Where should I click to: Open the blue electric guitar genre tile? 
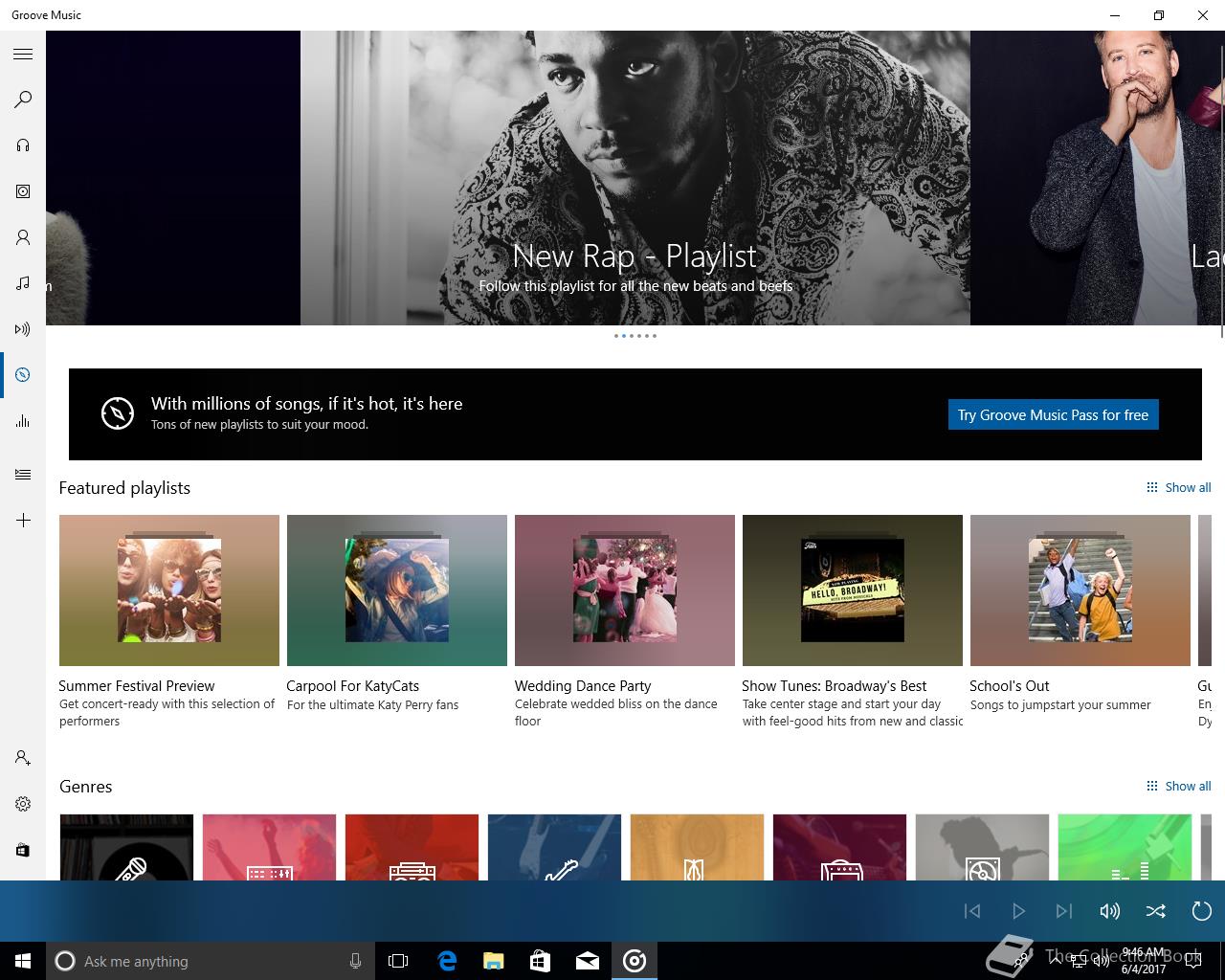click(554, 847)
